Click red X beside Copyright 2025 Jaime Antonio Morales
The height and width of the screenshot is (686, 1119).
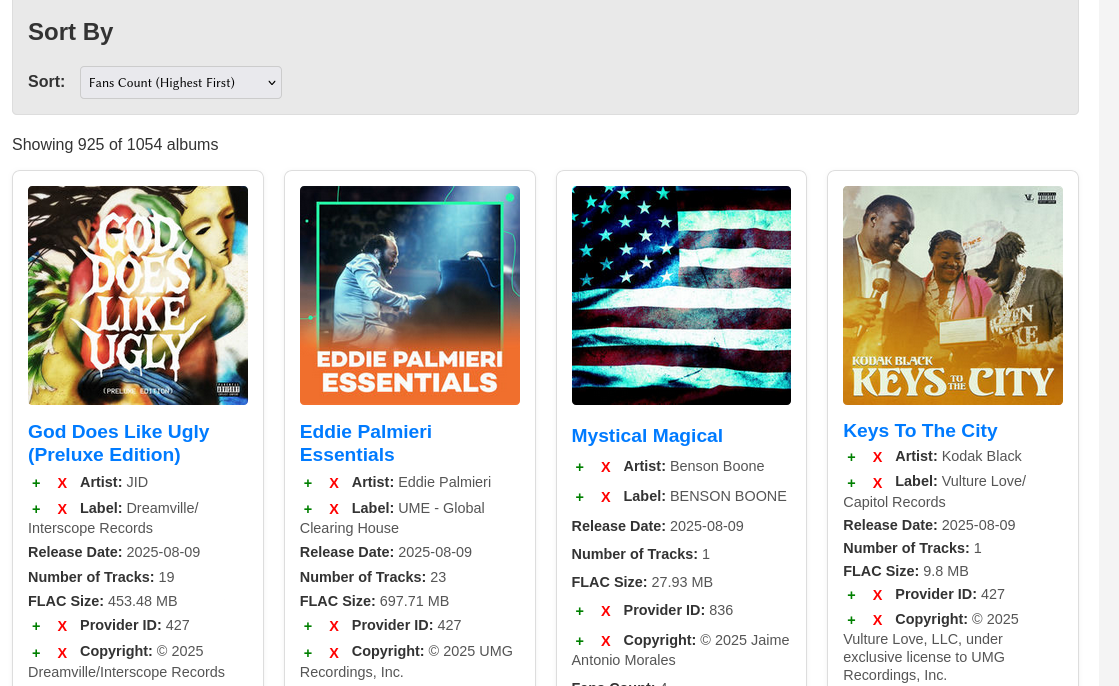coord(606,641)
